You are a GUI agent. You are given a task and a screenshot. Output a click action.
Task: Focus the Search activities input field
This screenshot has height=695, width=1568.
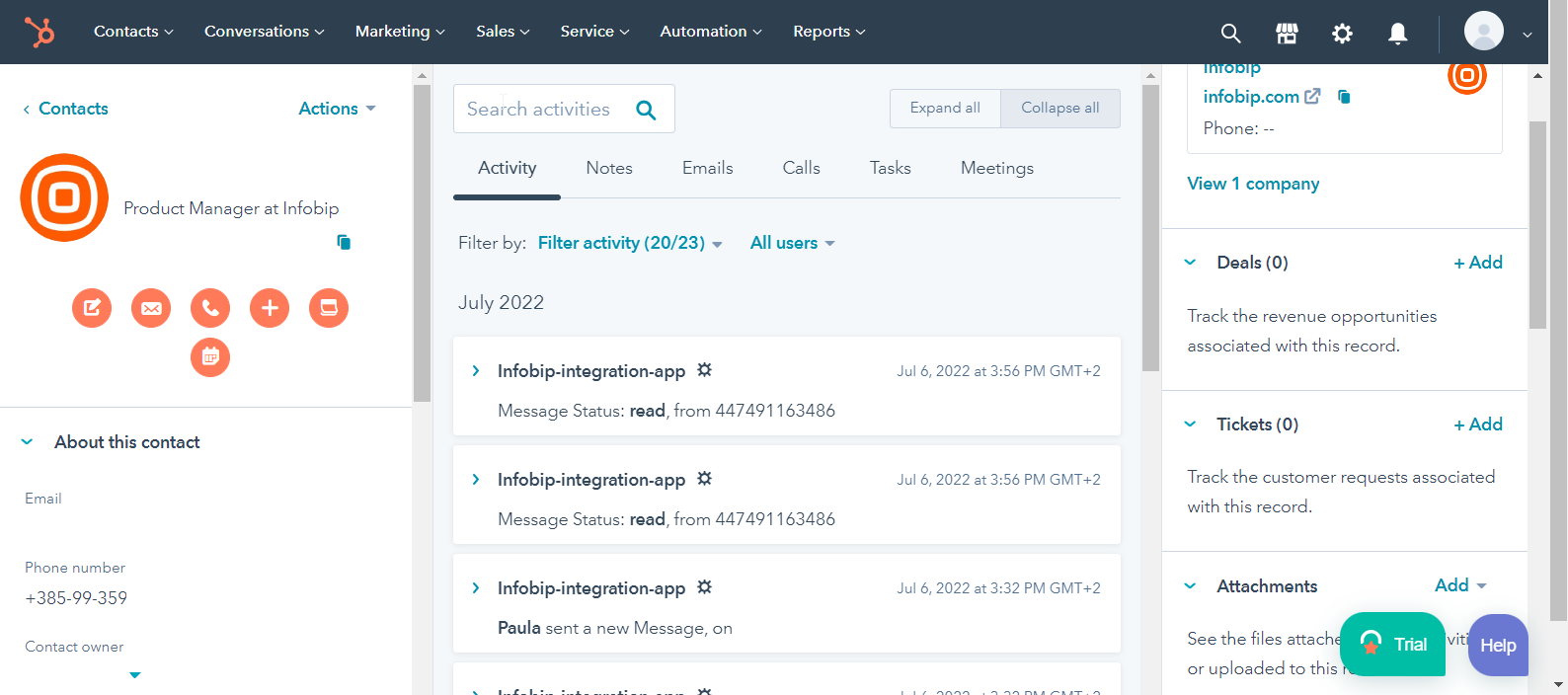point(543,110)
